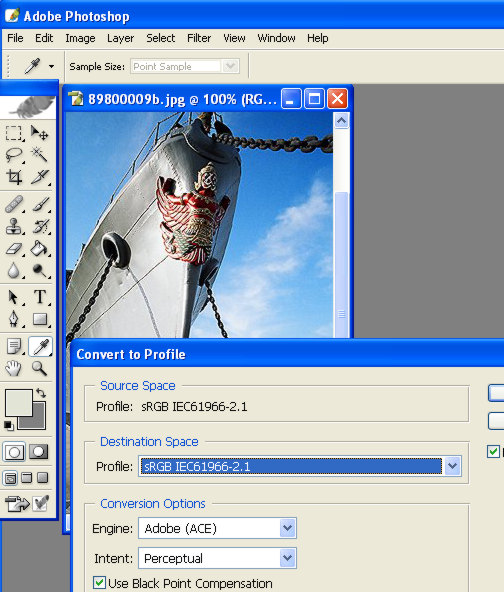
Task: Click the feather Adobe Online image
Action: coord(28,107)
